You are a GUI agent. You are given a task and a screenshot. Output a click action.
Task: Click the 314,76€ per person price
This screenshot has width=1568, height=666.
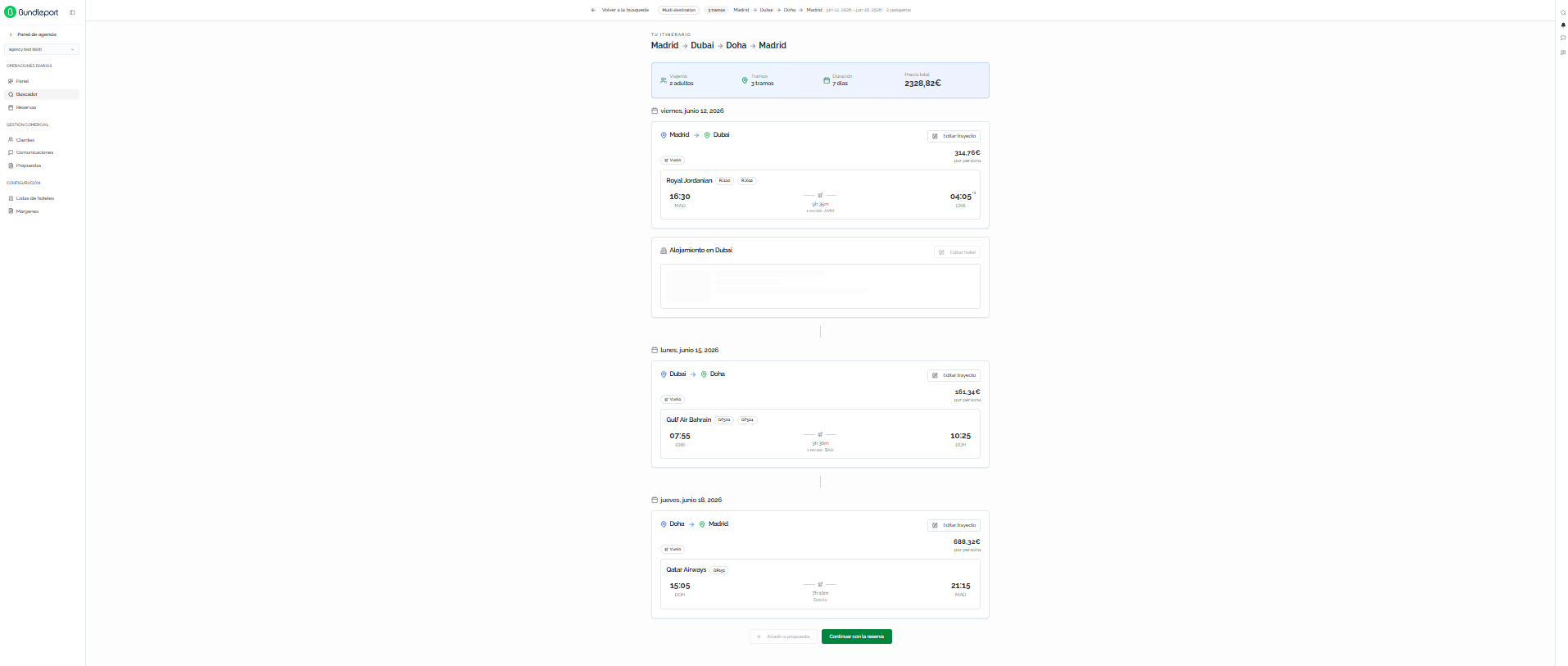967,153
